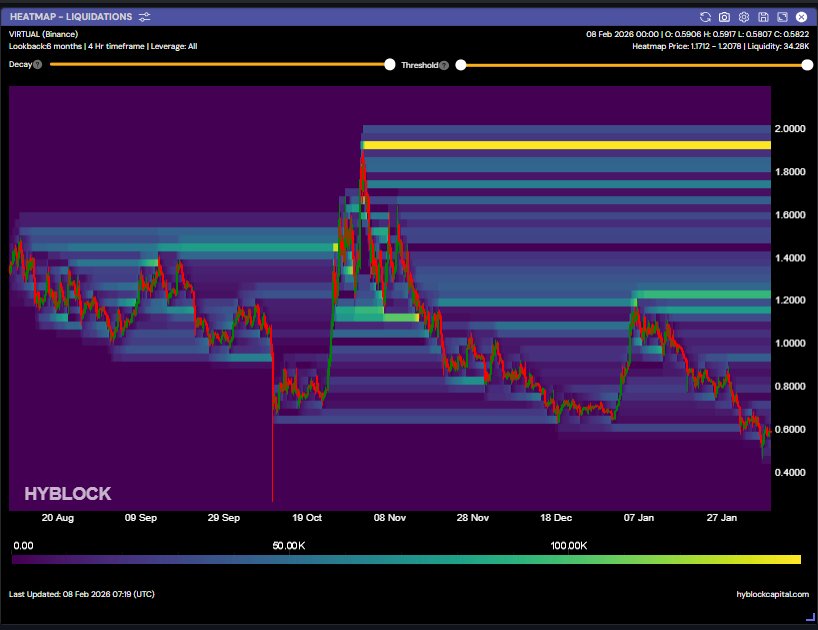Click the 19 Oct date axis label
818x630 pixels.
[x=307, y=518]
